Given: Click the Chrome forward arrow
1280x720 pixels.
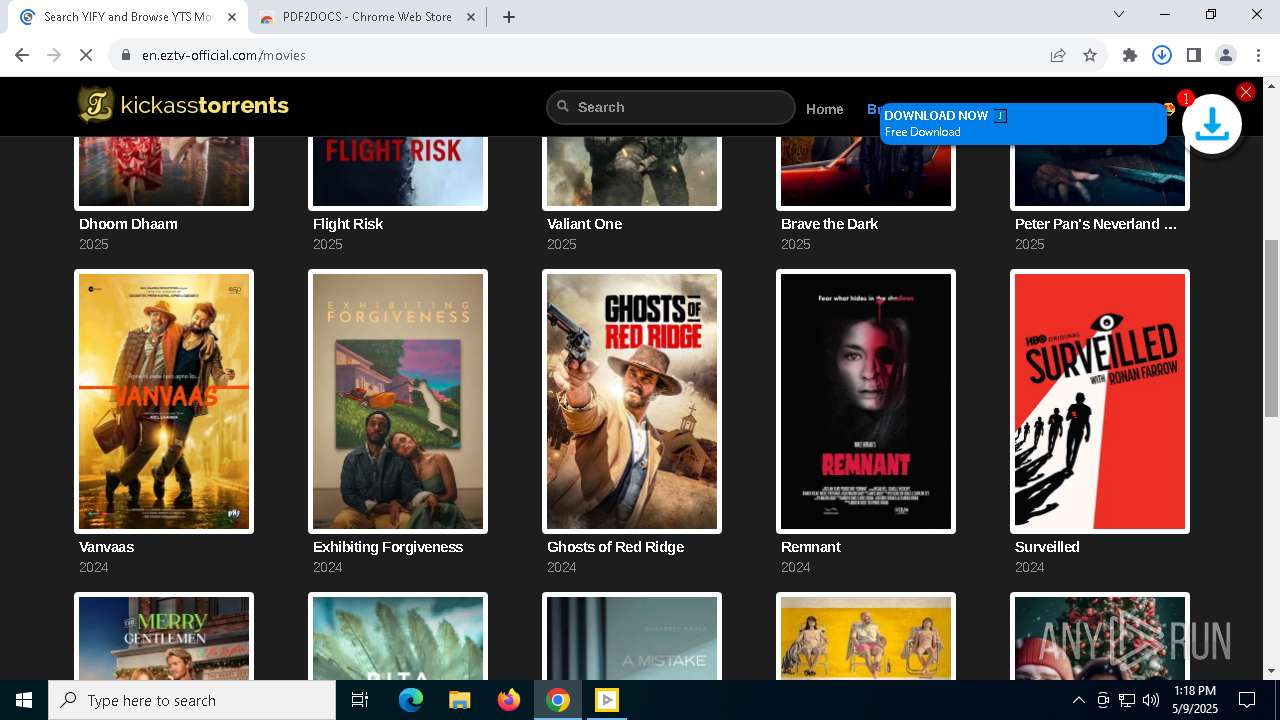Looking at the screenshot, I should (x=54, y=55).
